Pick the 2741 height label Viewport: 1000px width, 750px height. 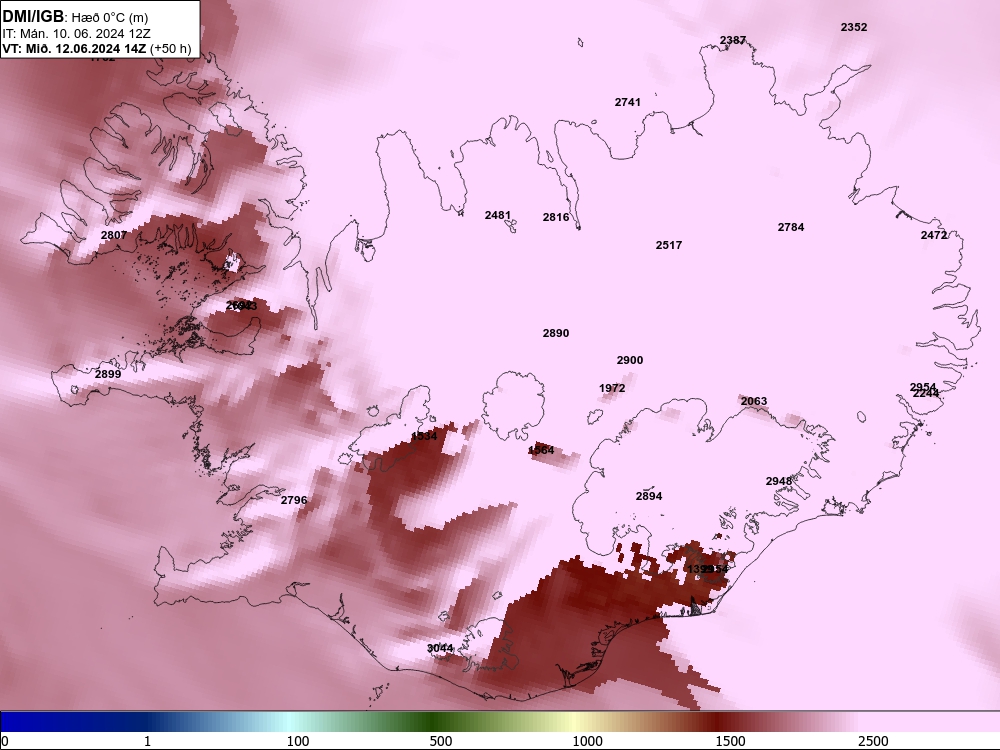(628, 102)
